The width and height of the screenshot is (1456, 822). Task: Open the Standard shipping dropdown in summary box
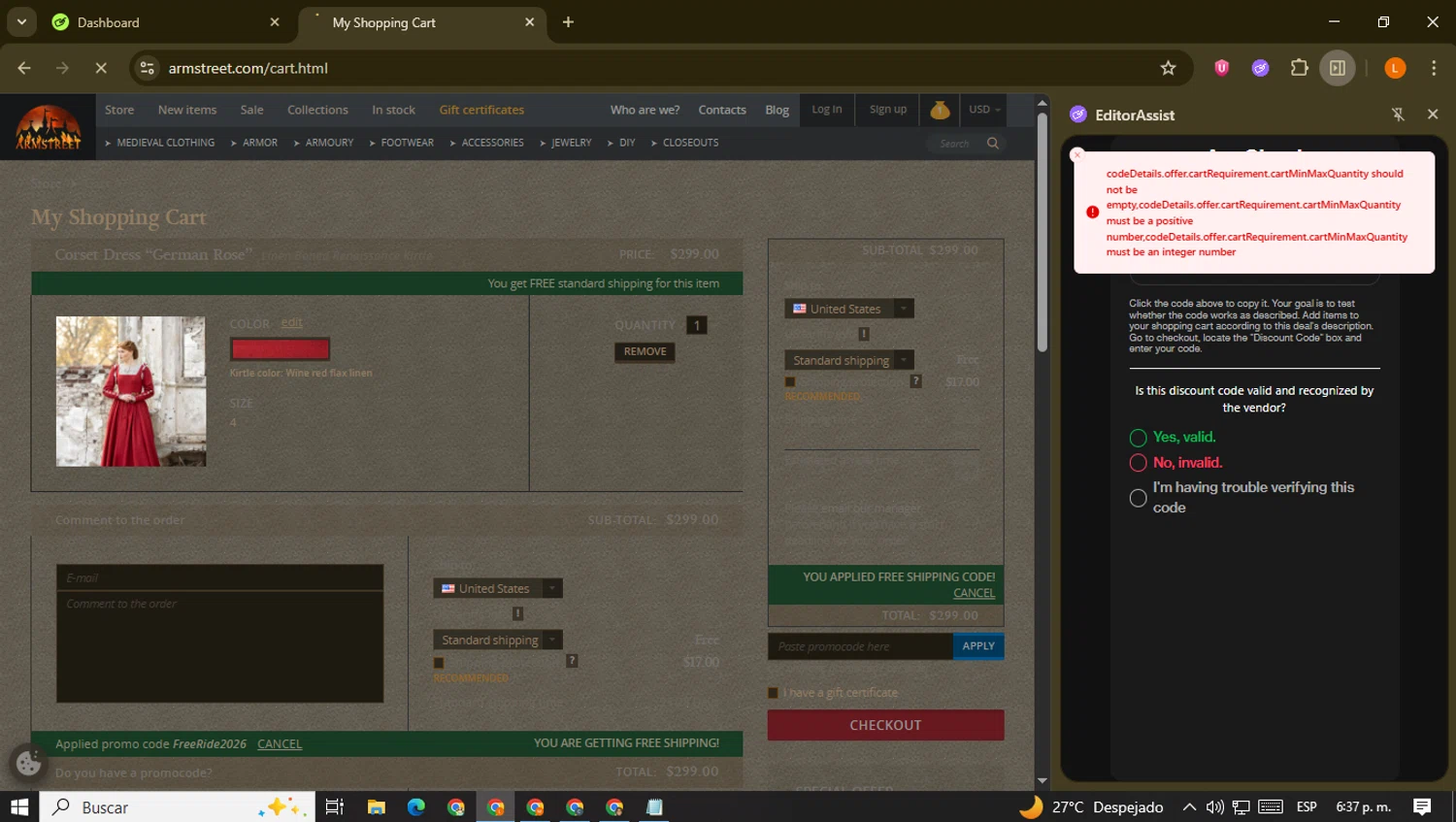coord(849,360)
